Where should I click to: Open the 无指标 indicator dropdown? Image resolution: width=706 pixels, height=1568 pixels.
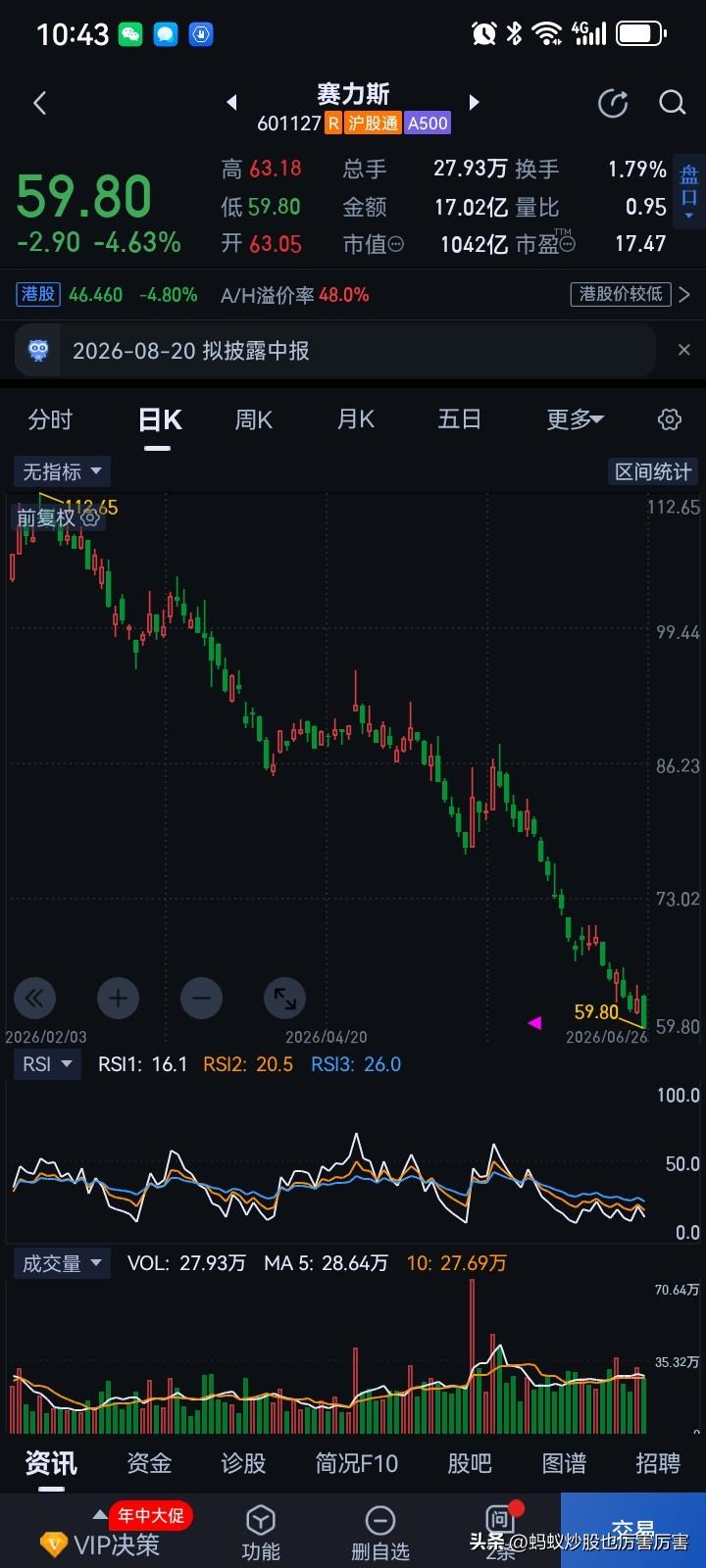62,471
